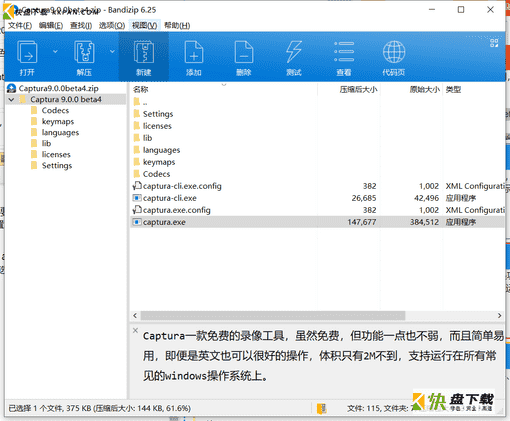Click the Test (测试) lightning icon
This screenshot has width=510, height=421.
[x=294, y=52]
